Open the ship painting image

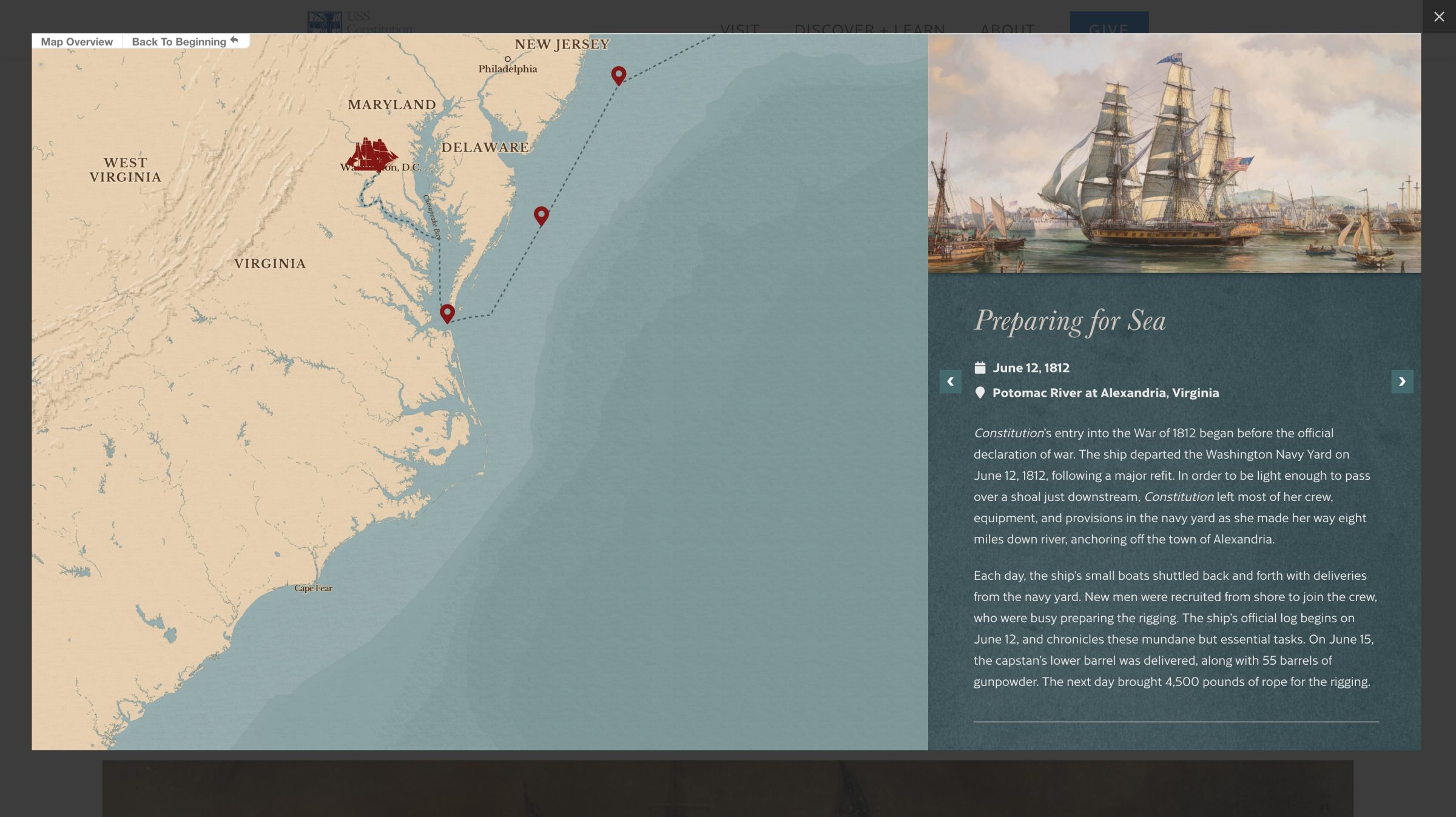click(1174, 153)
